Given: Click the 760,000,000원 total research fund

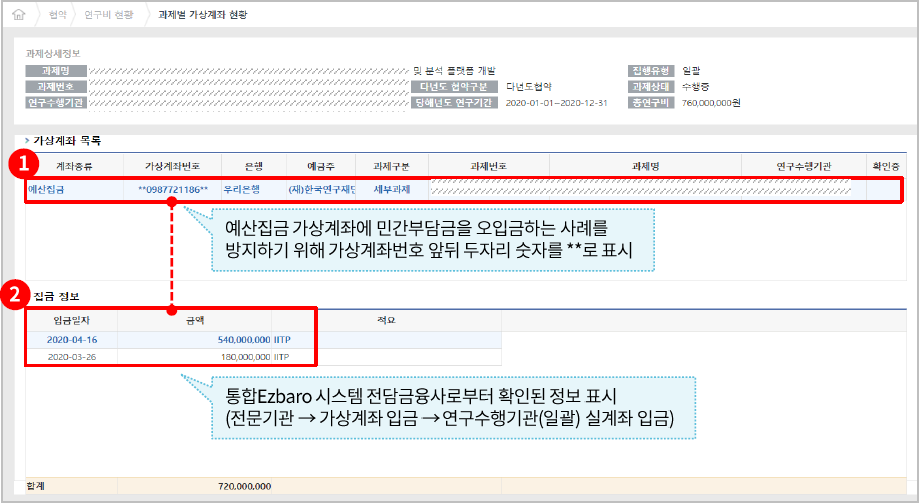Looking at the screenshot, I should 711,103.
